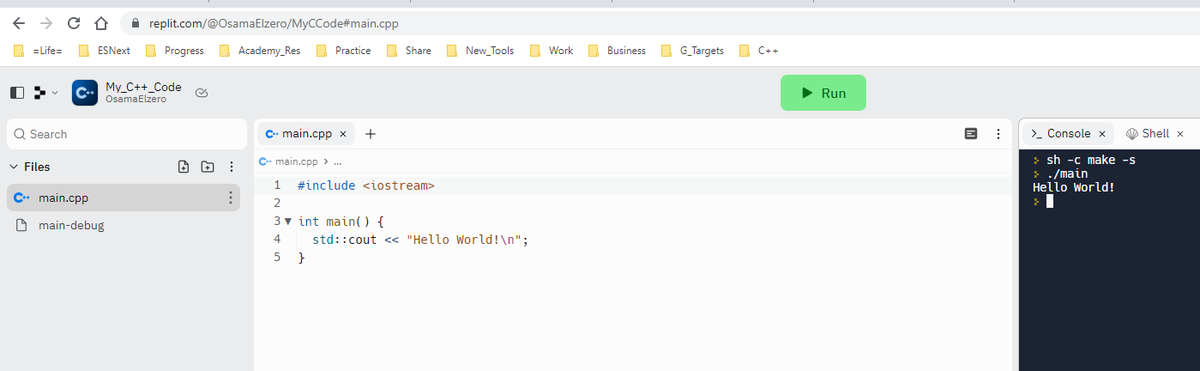Select main.cpp in the file tree

(x=123, y=198)
